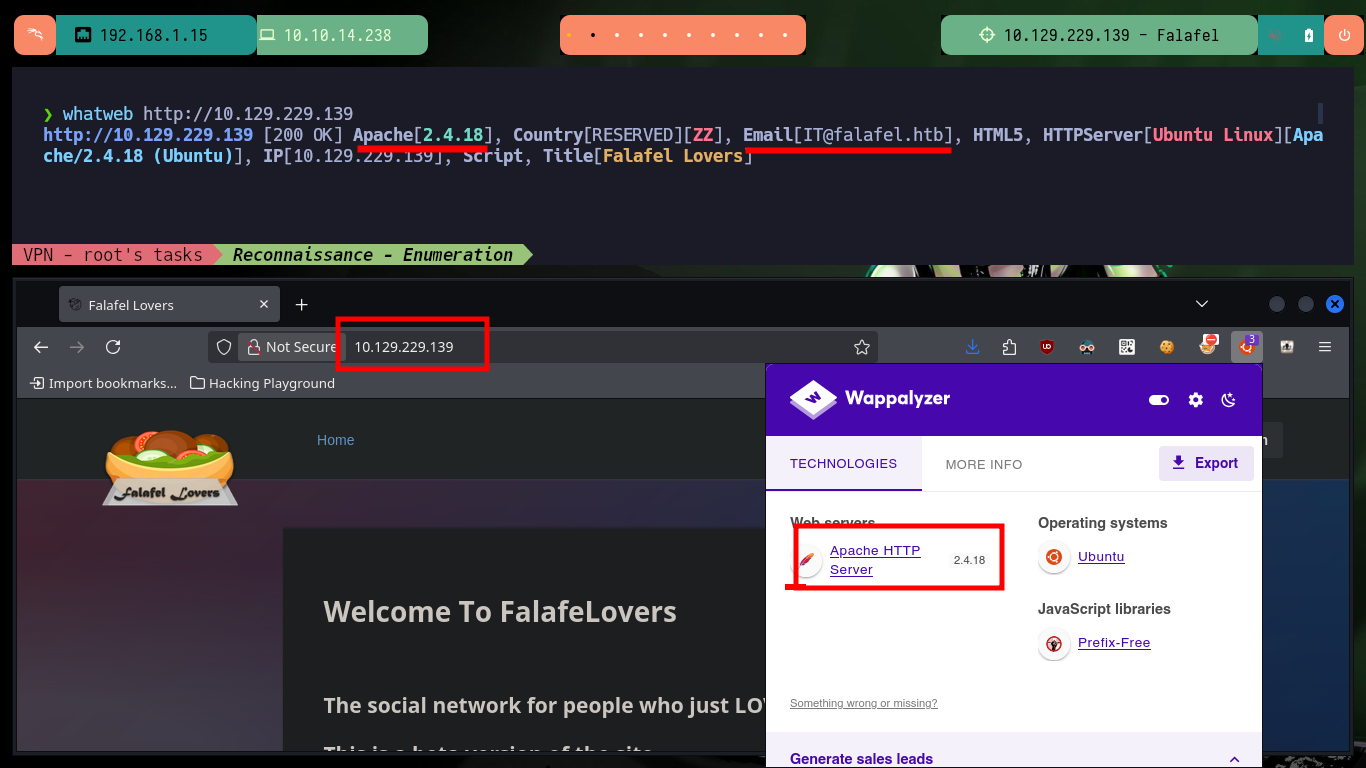This screenshot has width=1366, height=768.
Task: Click the Wappalyzer Export button
Action: point(1206,463)
